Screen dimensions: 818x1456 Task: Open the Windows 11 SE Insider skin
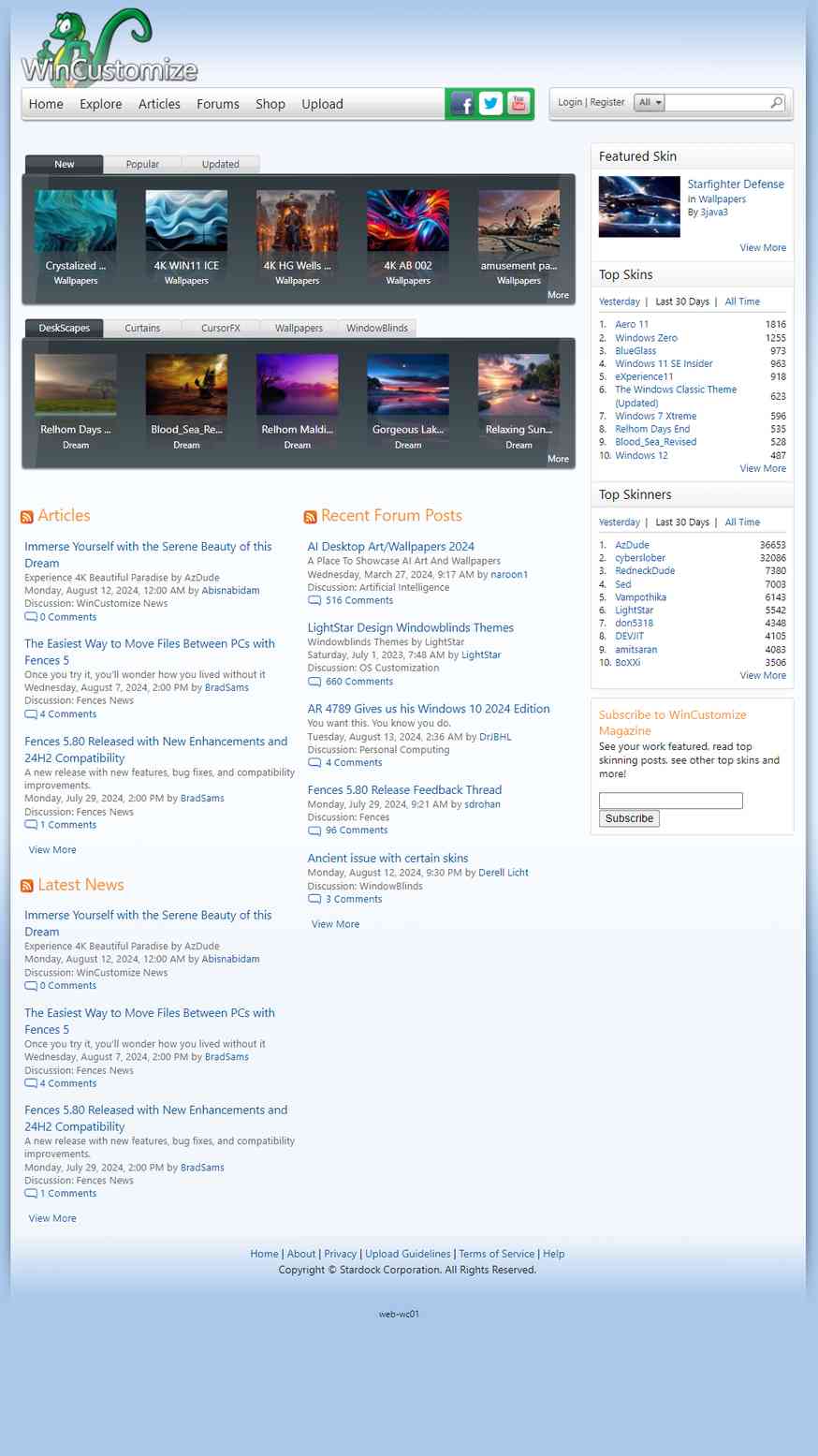coord(664,364)
